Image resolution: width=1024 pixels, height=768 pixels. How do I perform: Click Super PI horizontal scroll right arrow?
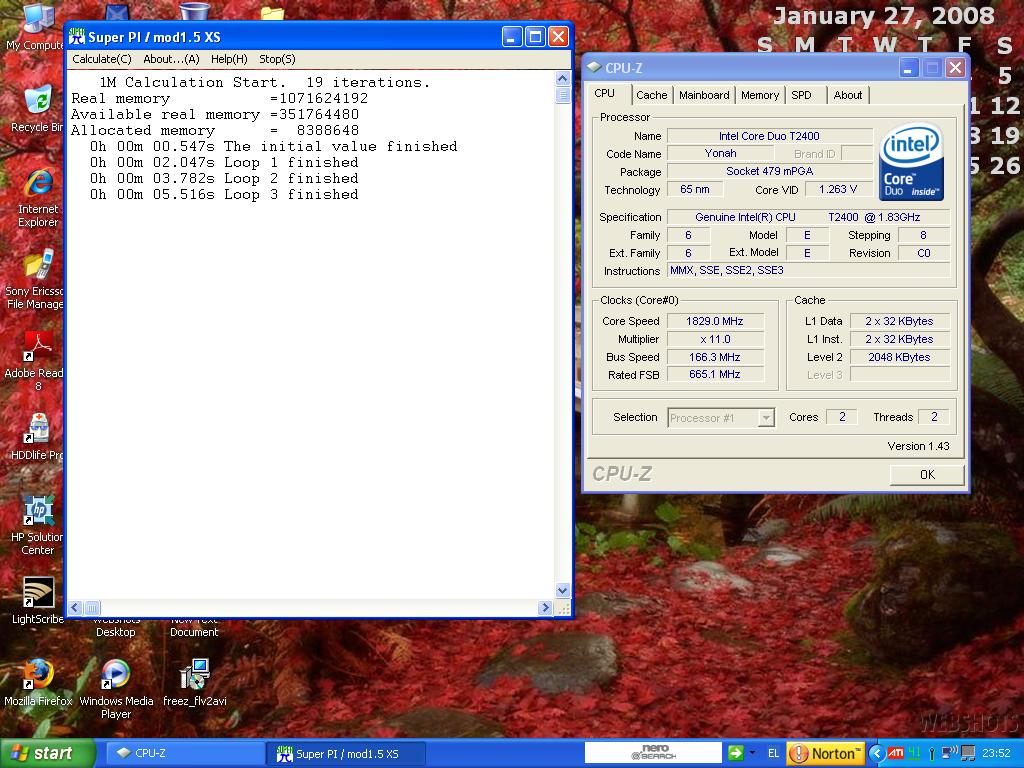[x=545, y=608]
